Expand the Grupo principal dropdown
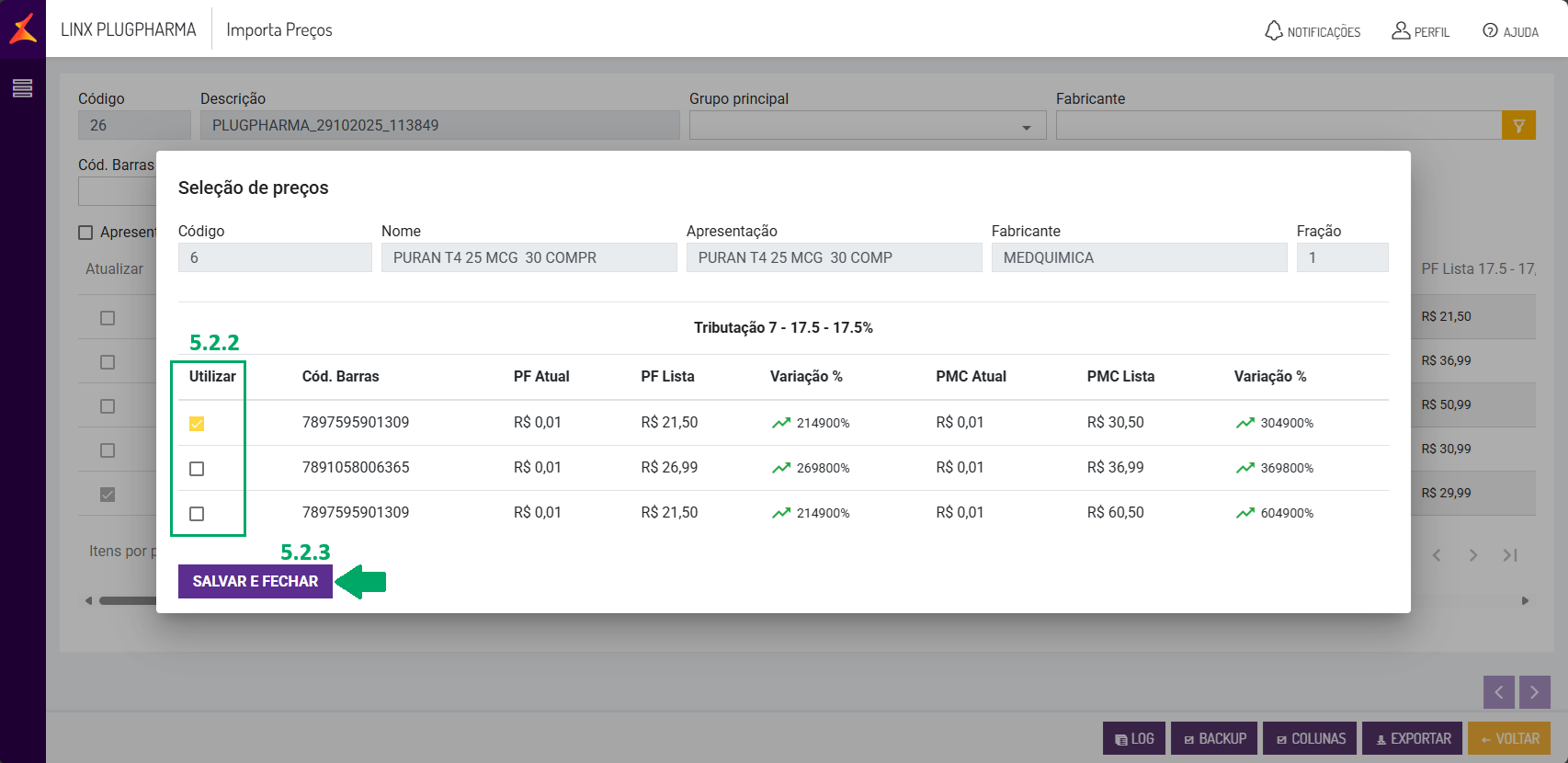This screenshot has height=763, width=1568. tap(1026, 127)
